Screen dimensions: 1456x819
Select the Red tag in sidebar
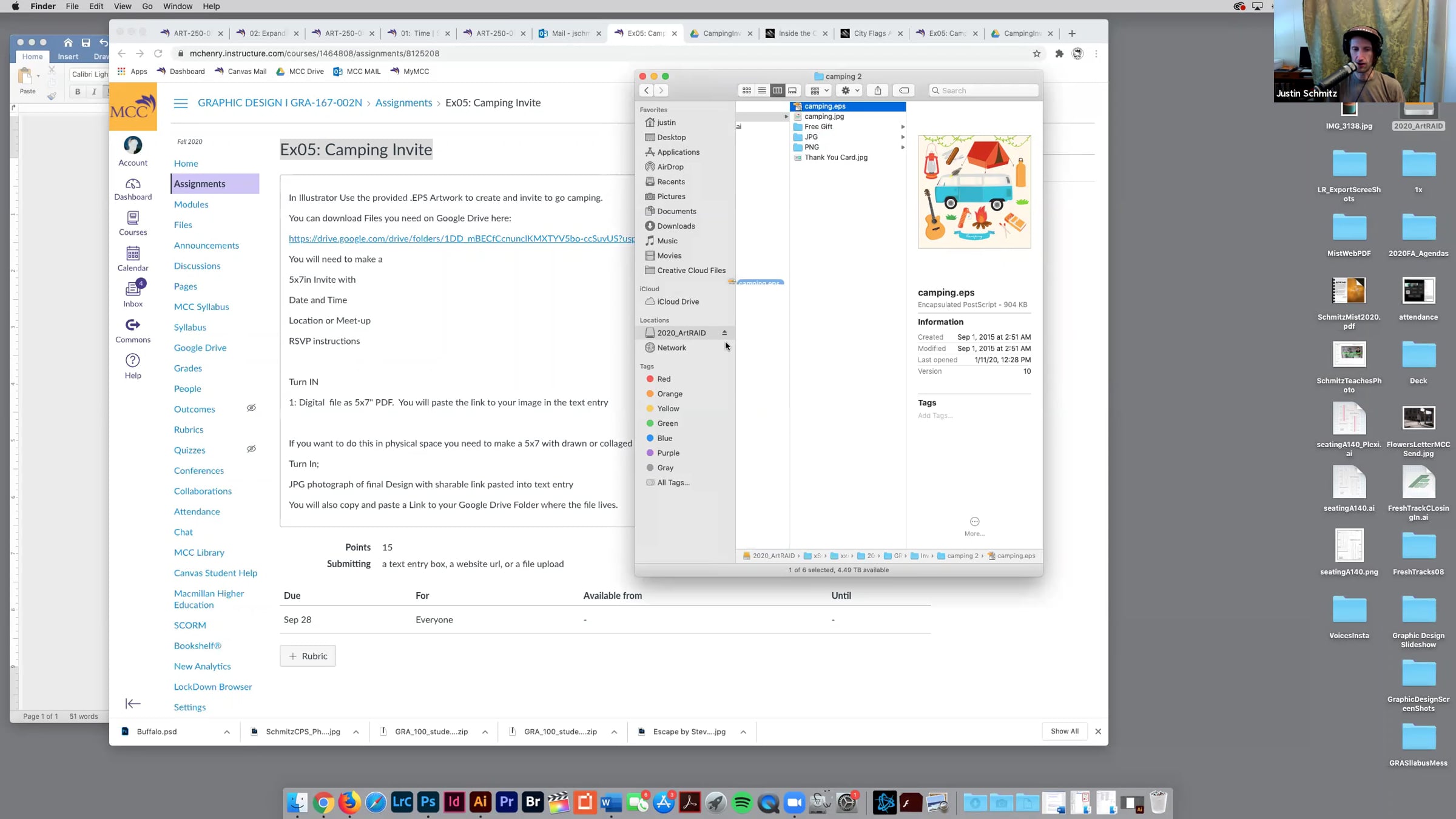pyautogui.click(x=664, y=379)
